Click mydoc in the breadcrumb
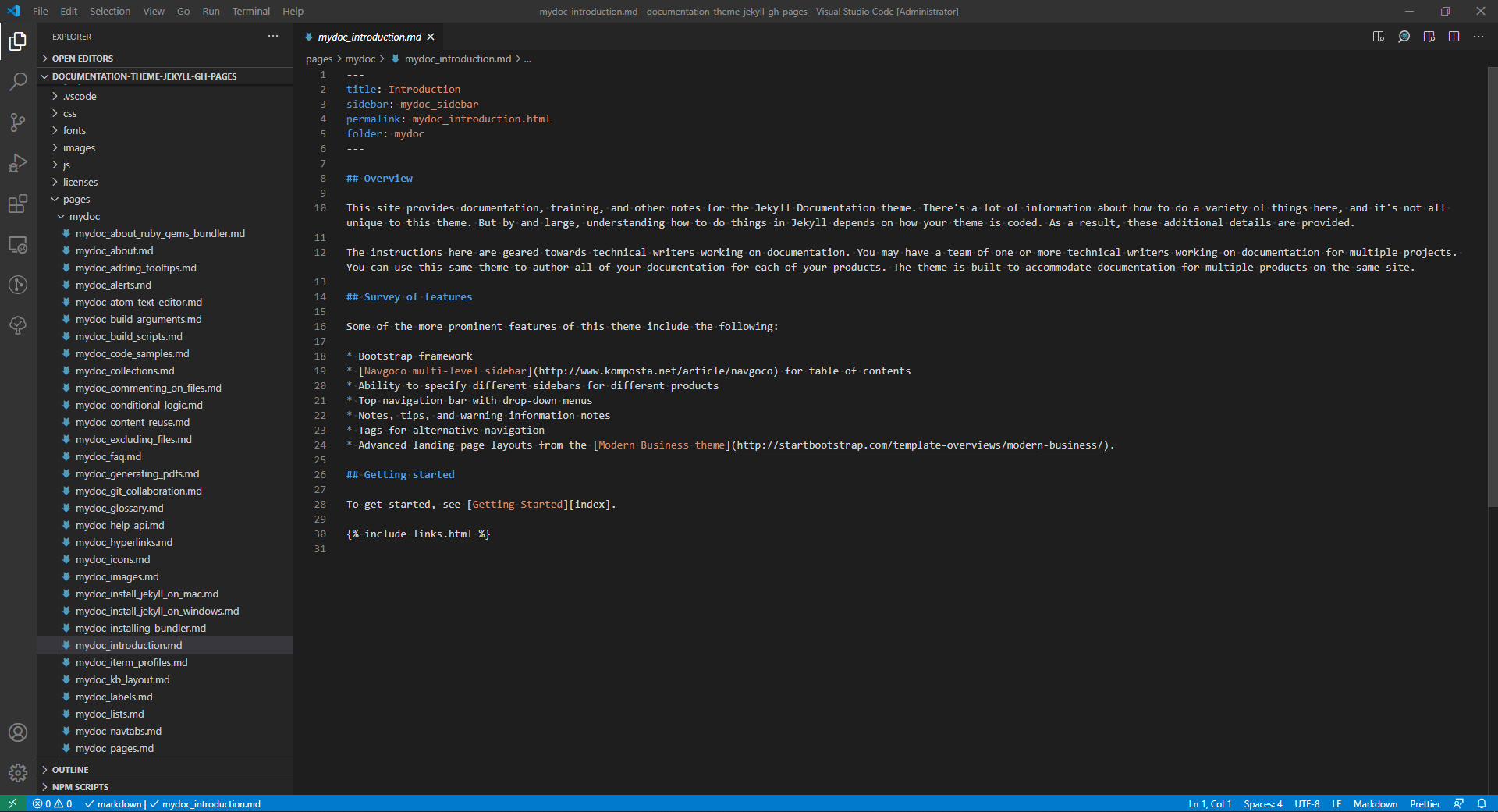1498x812 pixels. coord(360,59)
